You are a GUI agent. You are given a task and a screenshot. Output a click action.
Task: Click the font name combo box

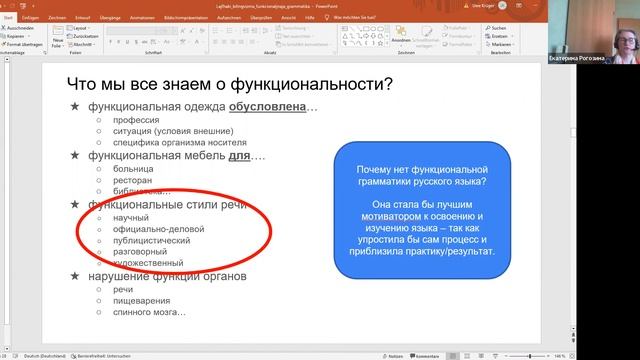coord(131,31)
